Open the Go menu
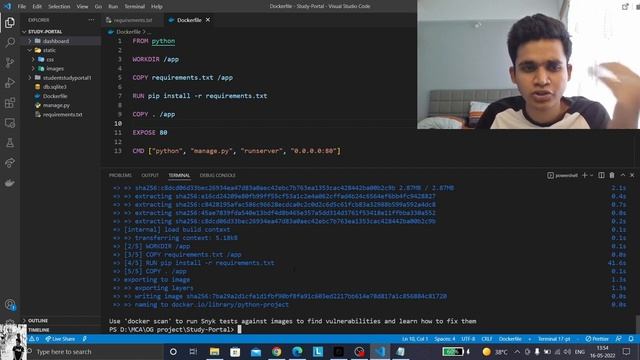640x360 pixels. (x=98, y=6)
